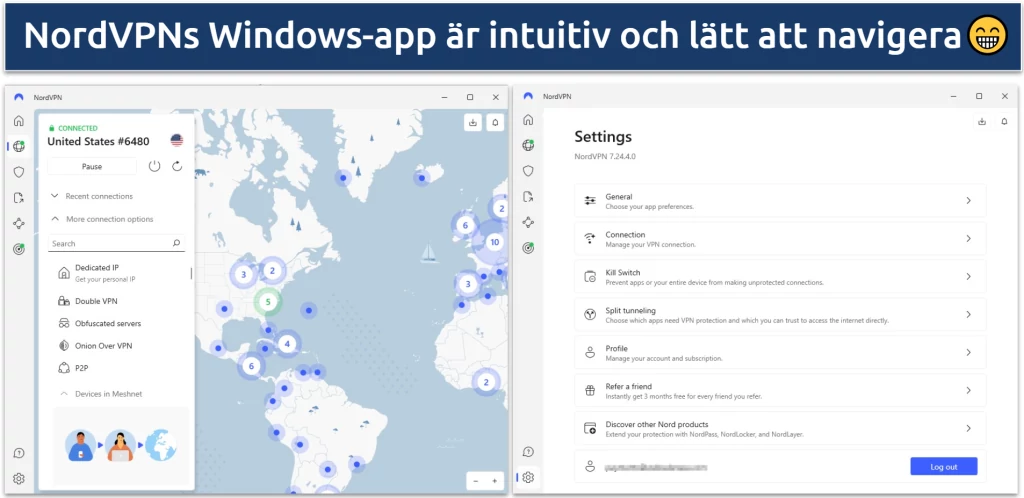The image size is (1024, 498).
Task: Open Split tunneling row chevron
Action: pos(968,315)
